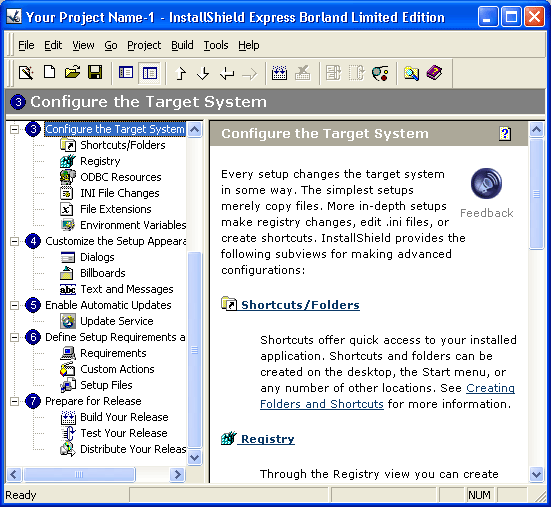Open the Help menu
This screenshot has width=551, height=507.
click(249, 45)
